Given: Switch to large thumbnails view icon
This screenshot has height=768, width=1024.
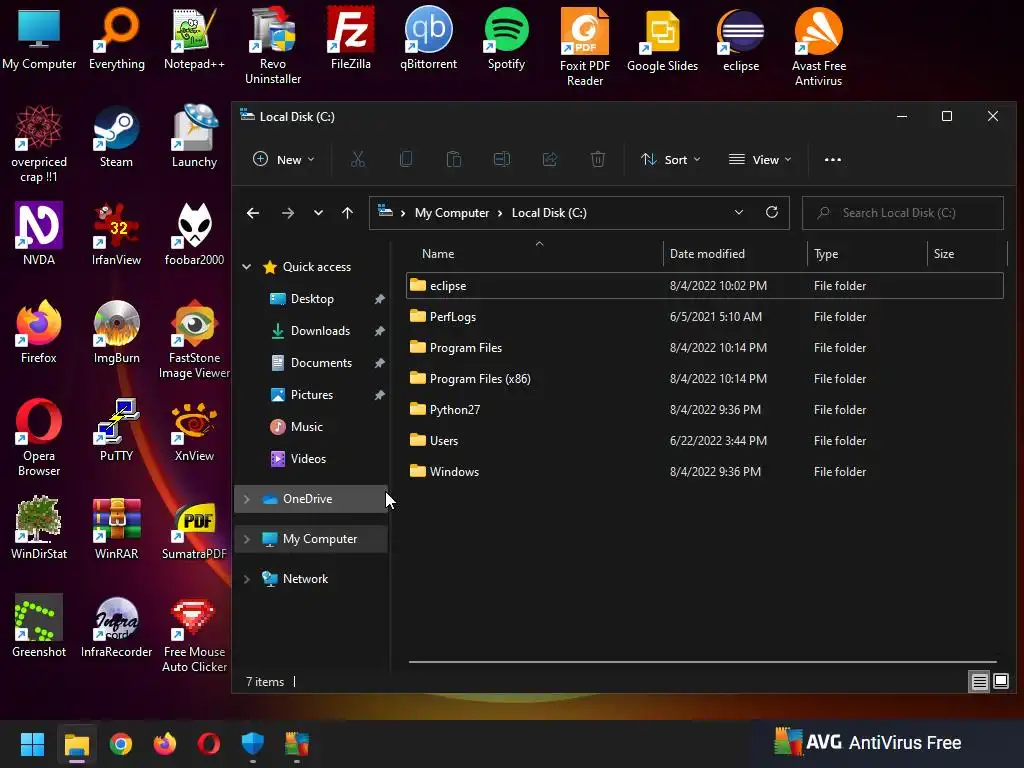Looking at the screenshot, I should click(x=1000, y=682).
